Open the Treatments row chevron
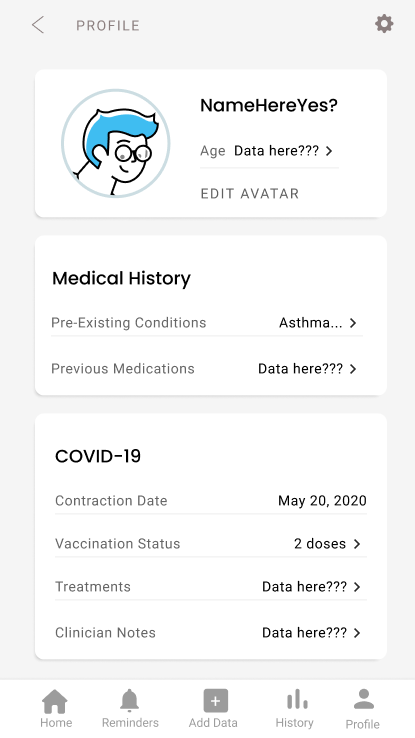This screenshot has height=738, width=415. click(x=357, y=586)
